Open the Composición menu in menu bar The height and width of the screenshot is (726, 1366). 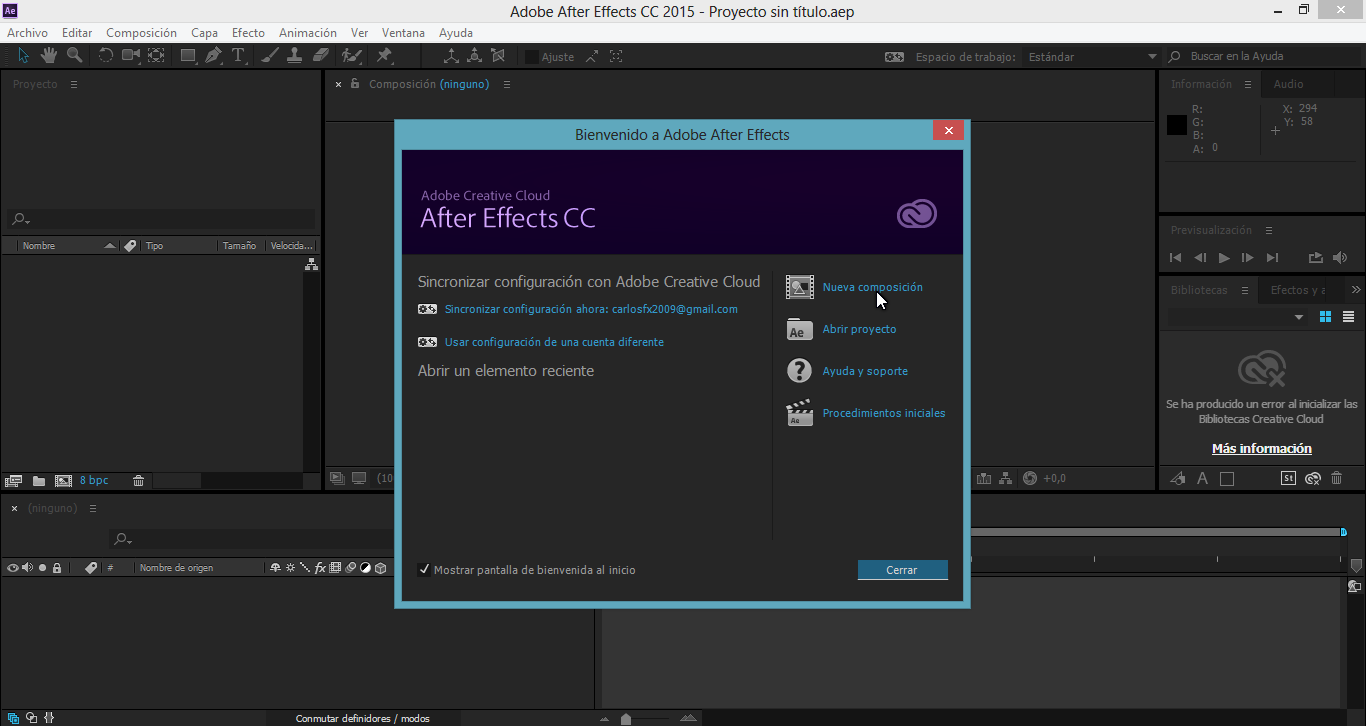pyautogui.click(x=141, y=33)
